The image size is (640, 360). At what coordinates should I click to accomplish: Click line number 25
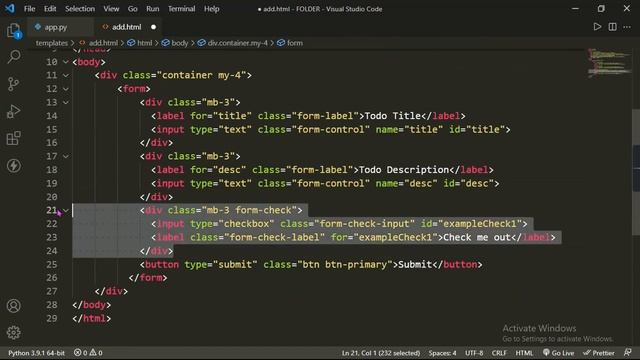point(51,264)
